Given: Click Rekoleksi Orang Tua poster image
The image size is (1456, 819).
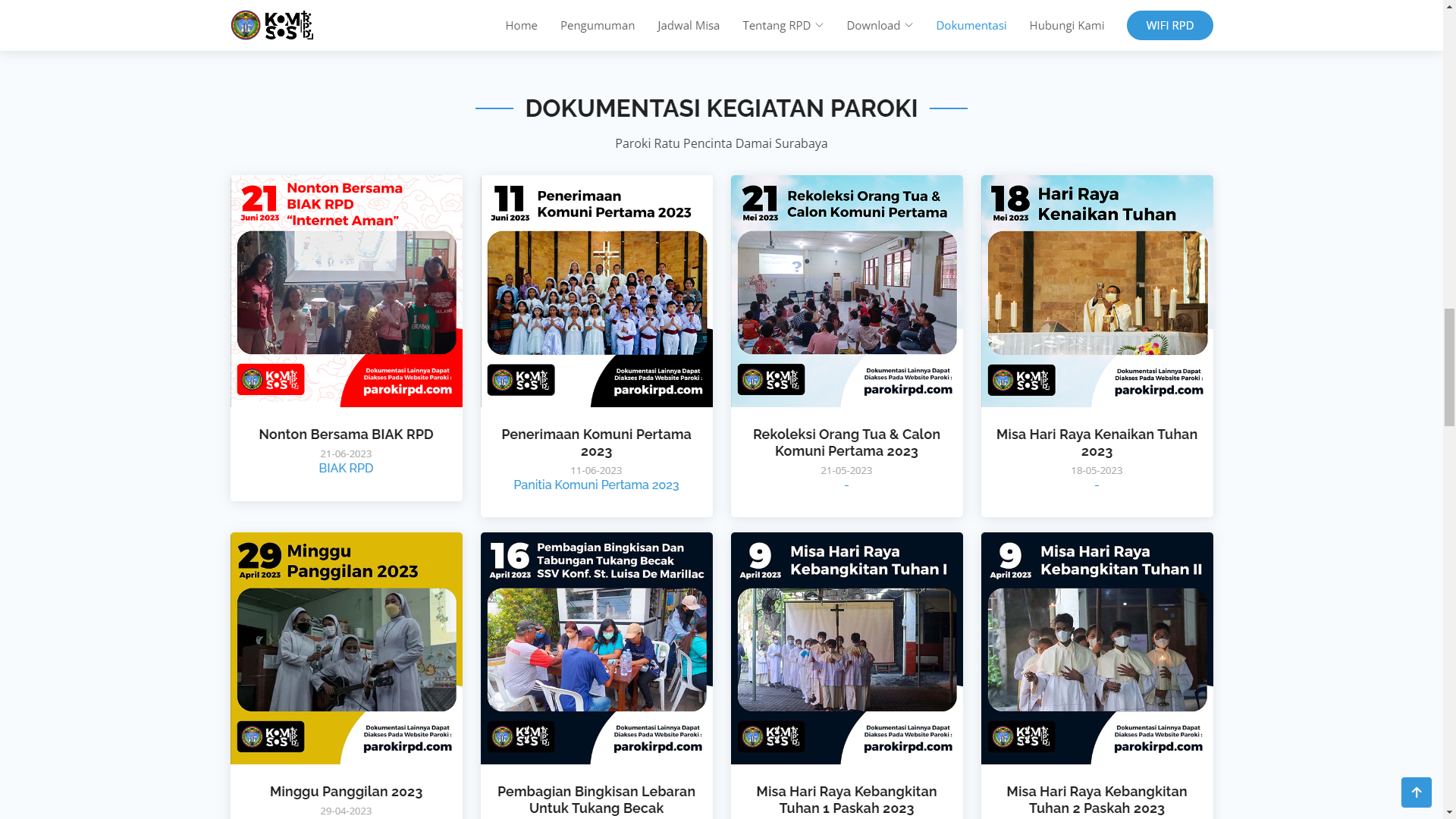Looking at the screenshot, I should [x=846, y=291].
